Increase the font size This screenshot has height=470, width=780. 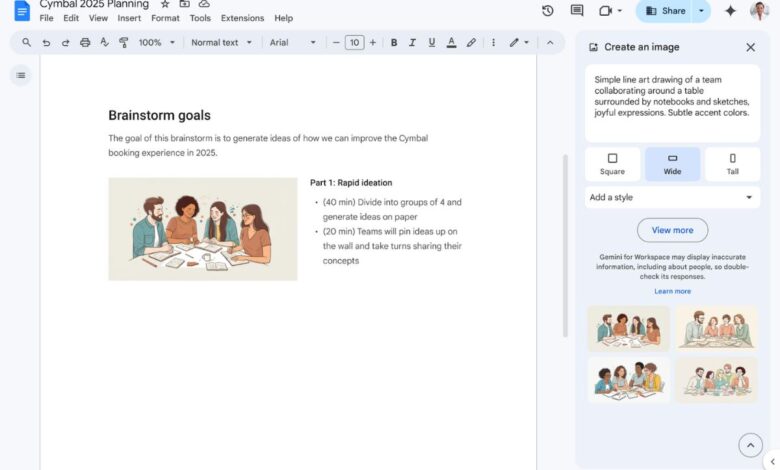click(x=373, y=43)
